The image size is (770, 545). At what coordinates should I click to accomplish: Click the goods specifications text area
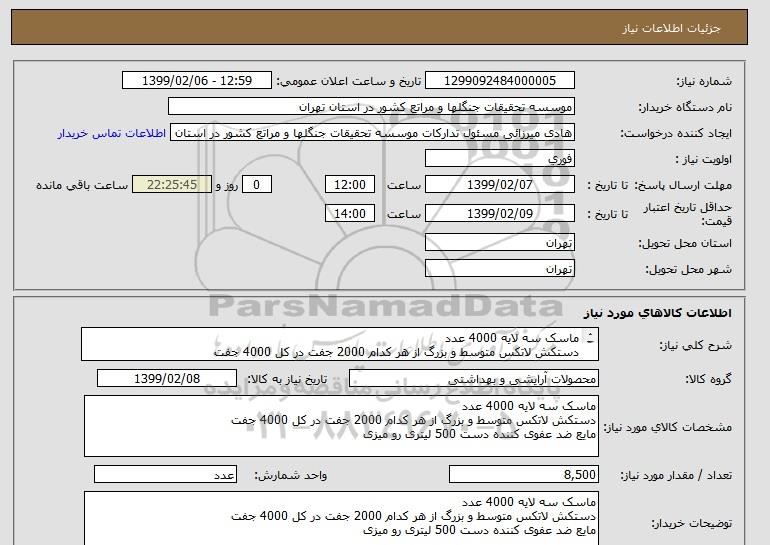pos(341,426)
